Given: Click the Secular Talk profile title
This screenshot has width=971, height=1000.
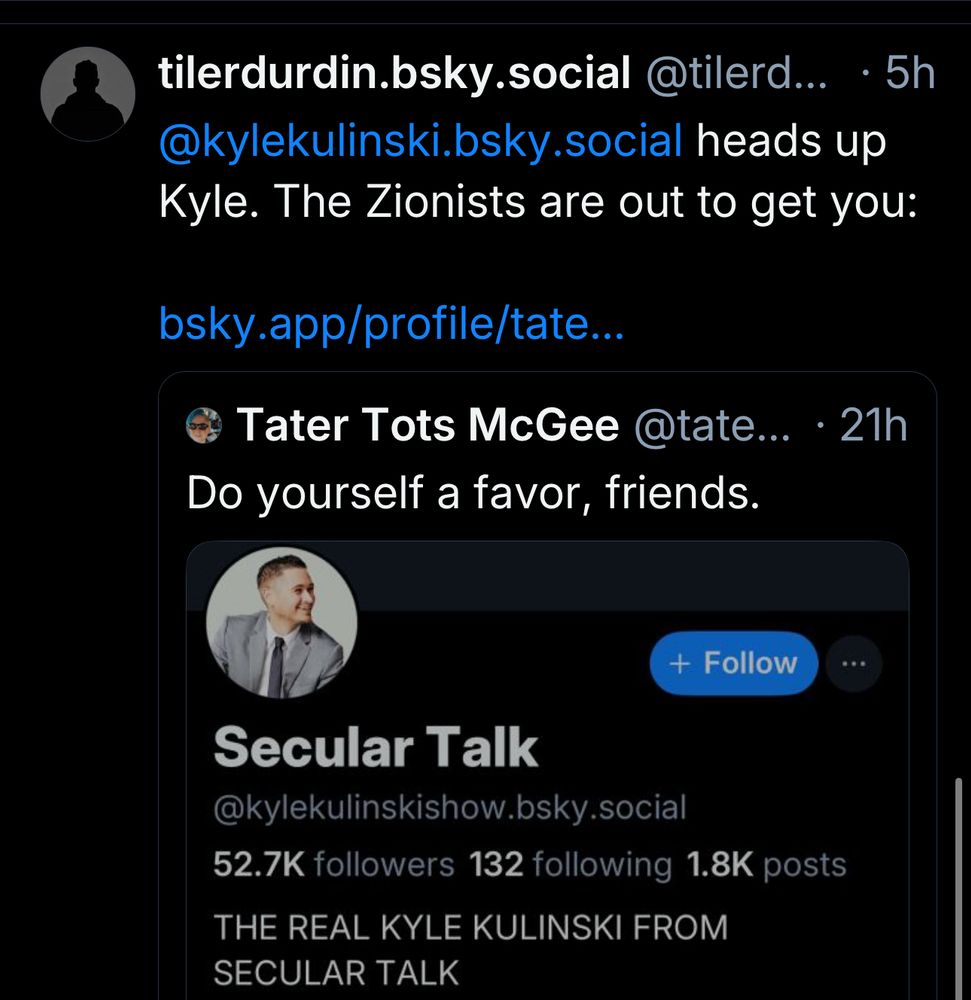Looking at the screenshot, I should (x=375, y=748).
